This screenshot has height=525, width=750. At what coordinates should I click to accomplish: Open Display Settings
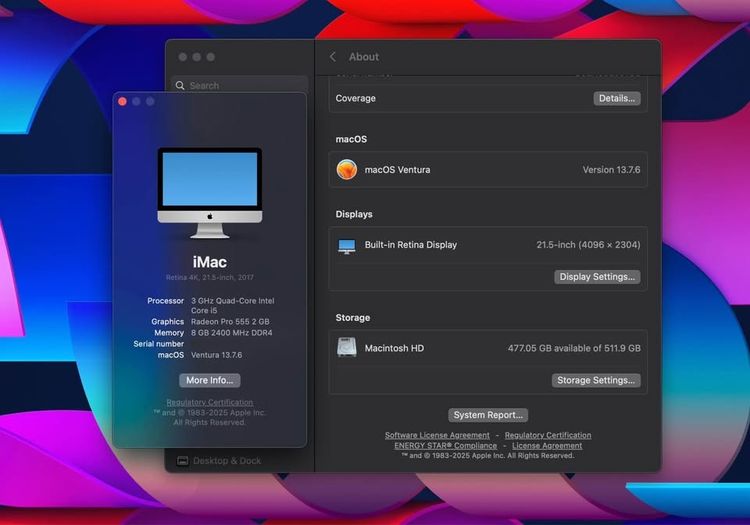coord(597,277)
